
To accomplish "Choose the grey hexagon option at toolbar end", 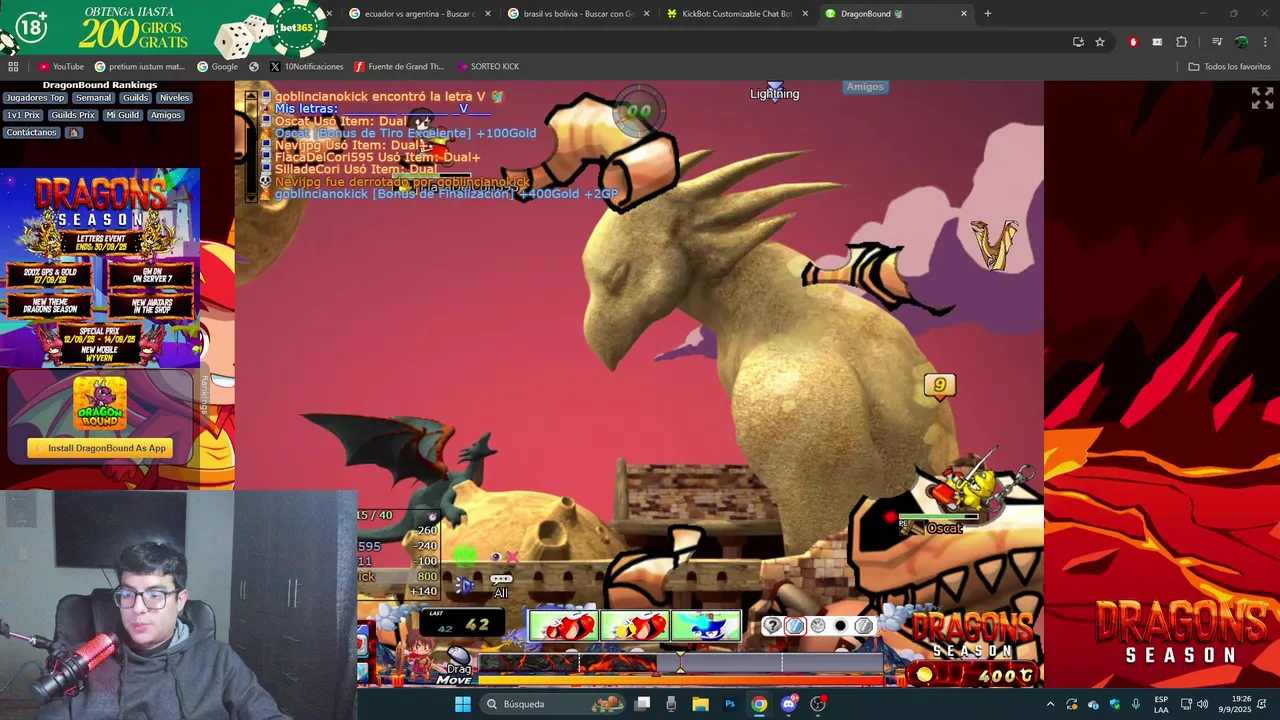I will click(x=863, y=626).
